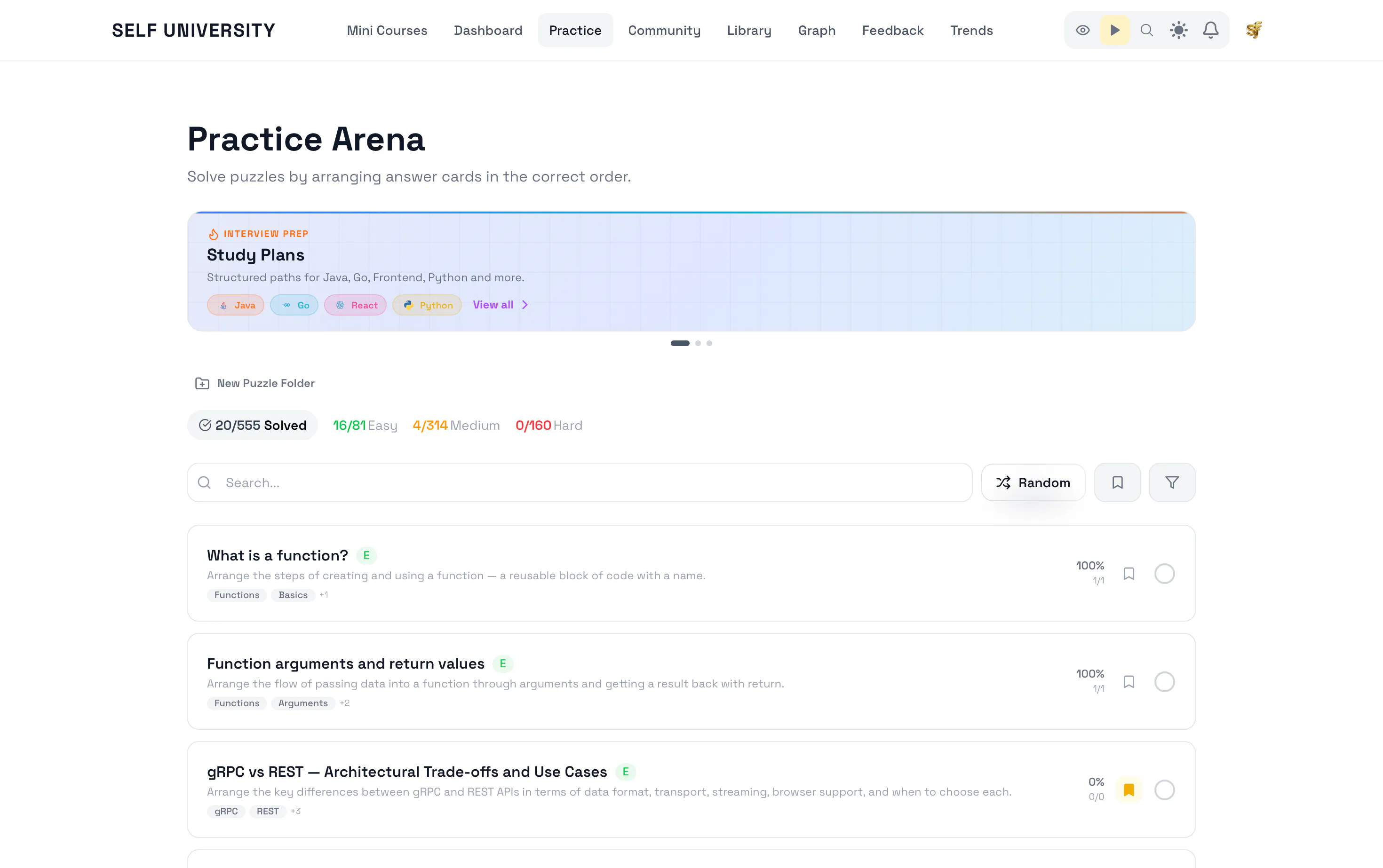Open the What is a function? puzzle
The height and width of the screenshot is (868, 1383).
(278, 555)
